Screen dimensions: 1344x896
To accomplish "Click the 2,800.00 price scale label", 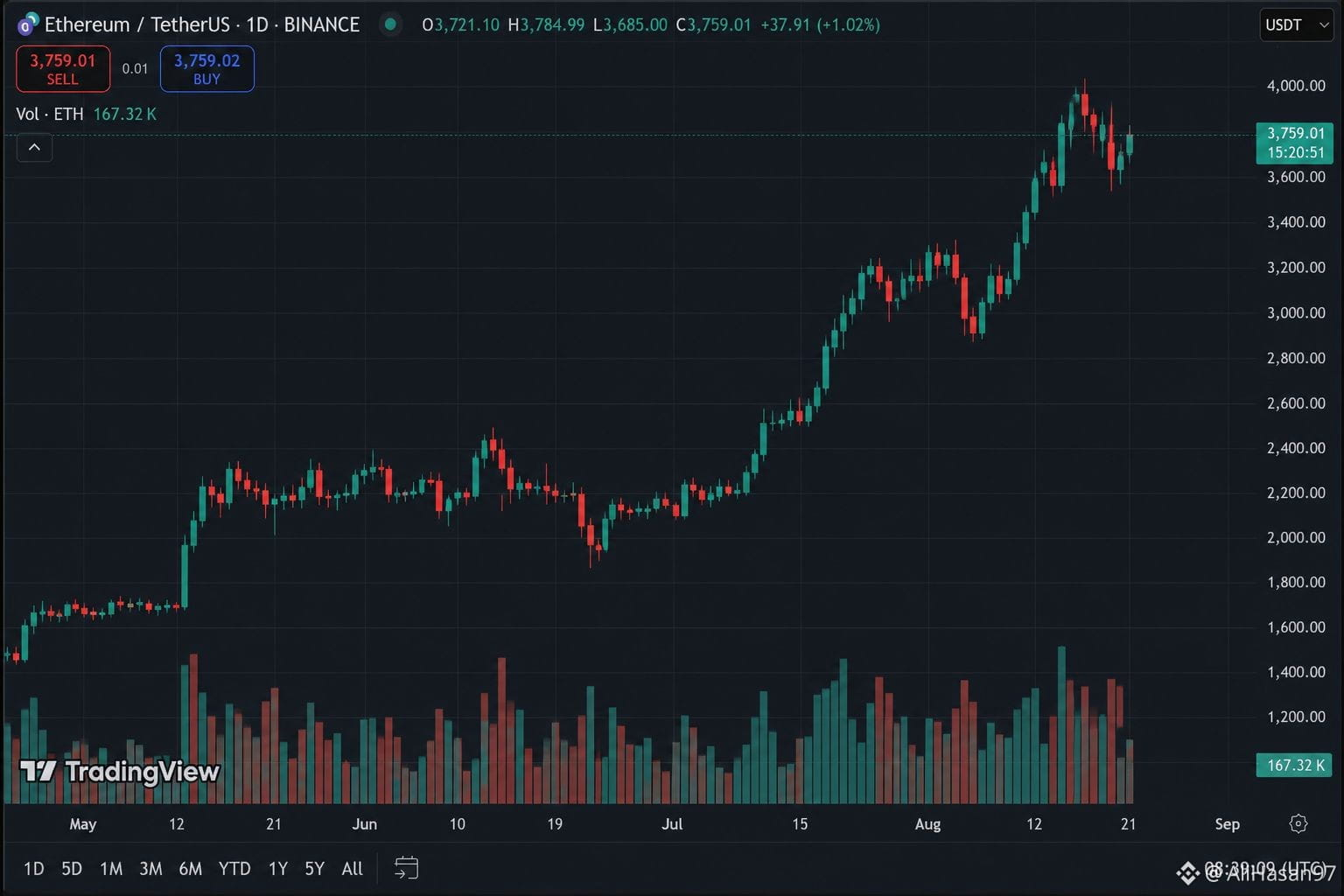I will (1296, 358).
